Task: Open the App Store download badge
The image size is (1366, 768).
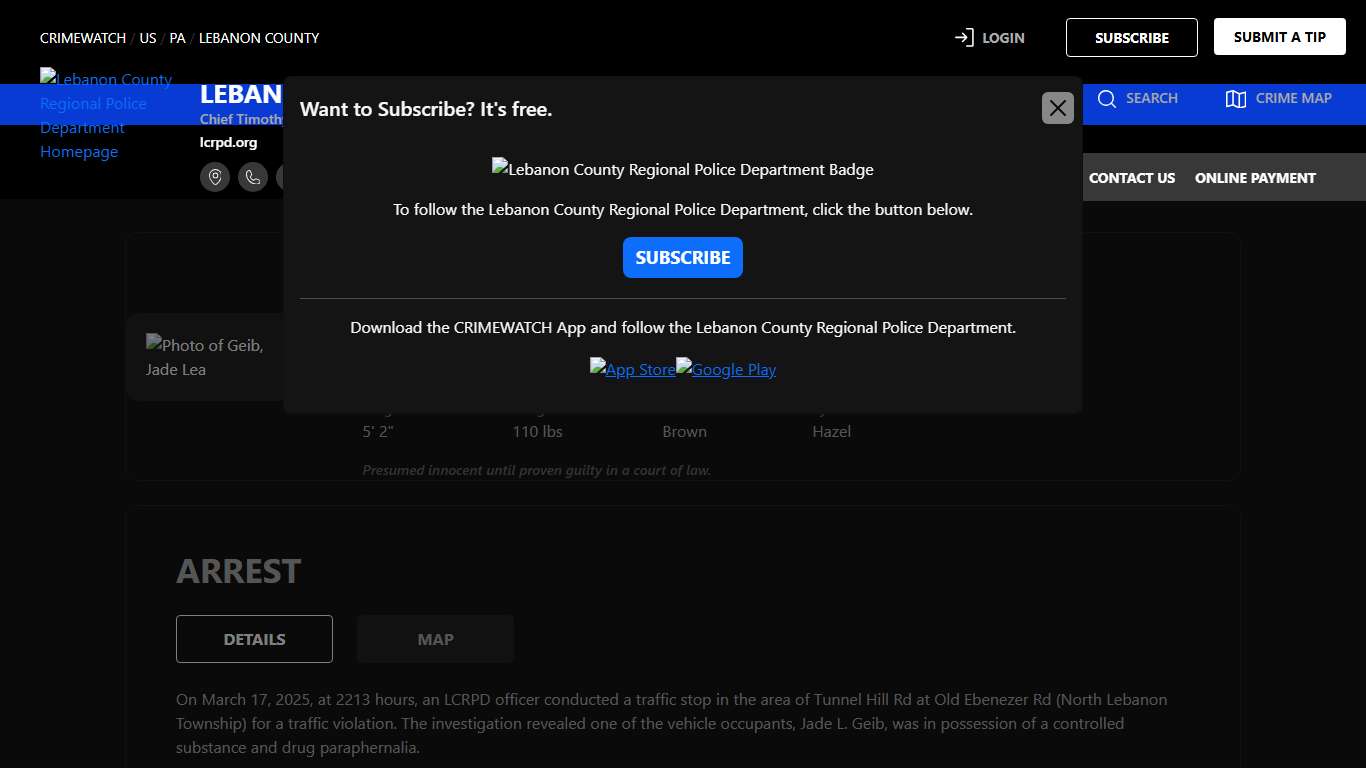Action: coord(633,369)
